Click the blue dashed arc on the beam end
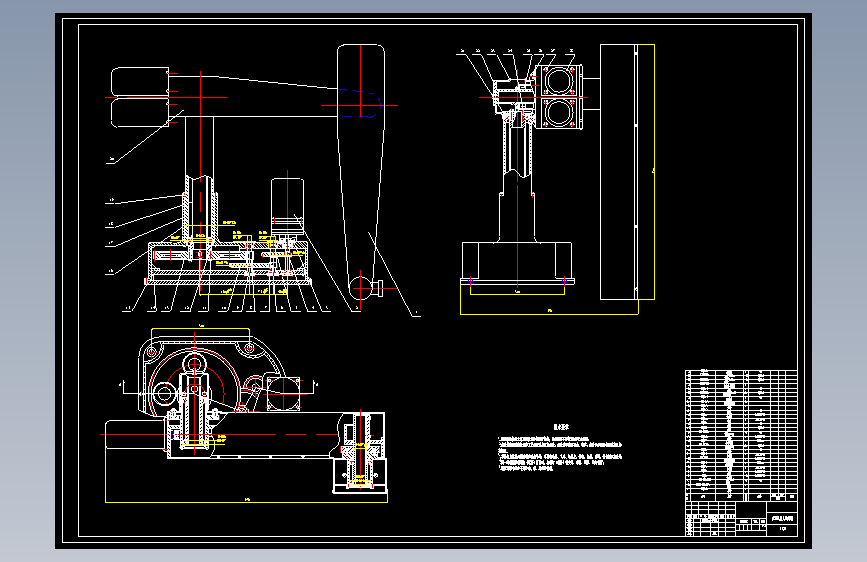Image resolution: width=867 pixels, height=562 pixels. (x=361, y=103)
